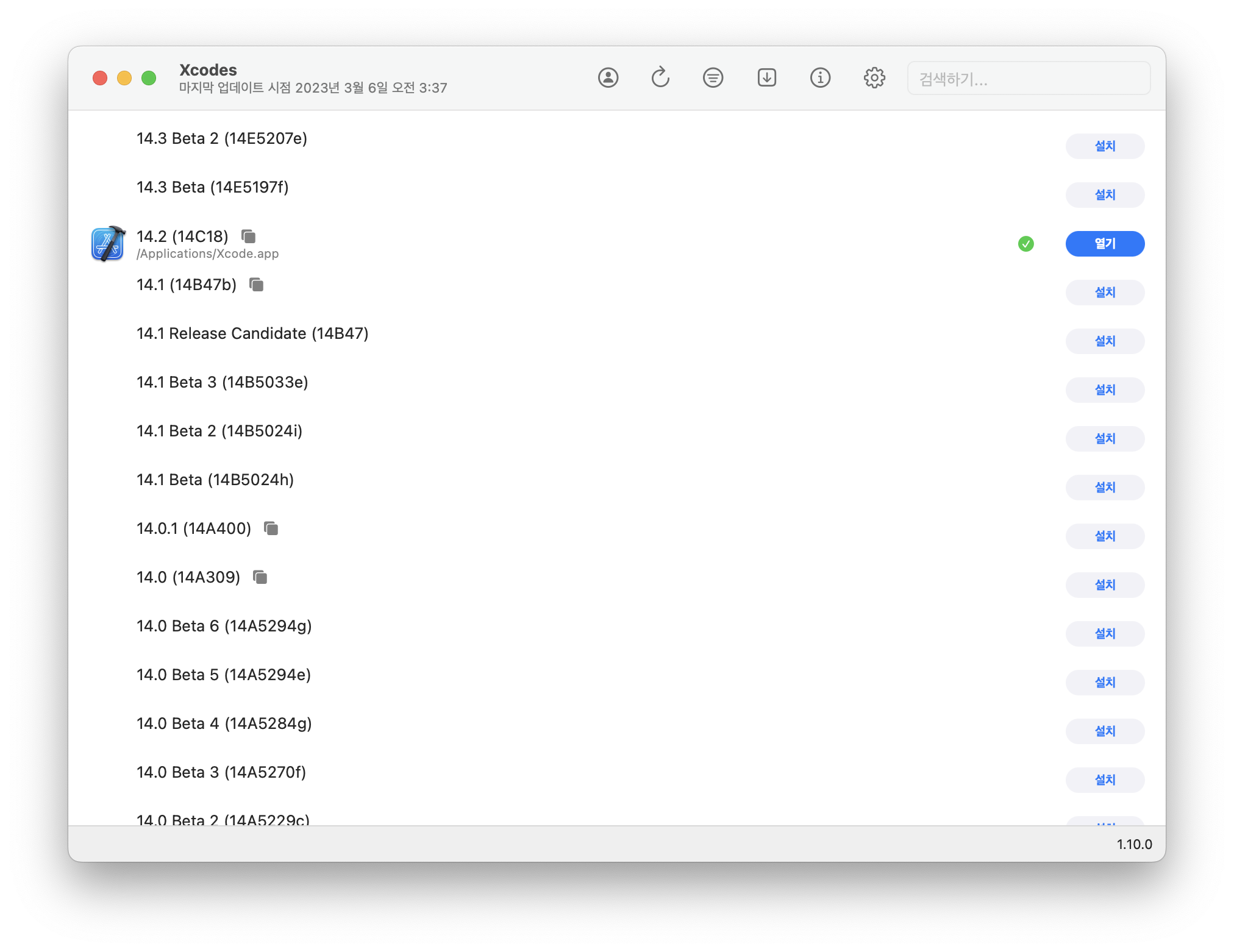Install Xcode 14.3 Beta (14E5197f)
The width and height of the screenshot is (1234, 952).
[x=1104, y=195]
